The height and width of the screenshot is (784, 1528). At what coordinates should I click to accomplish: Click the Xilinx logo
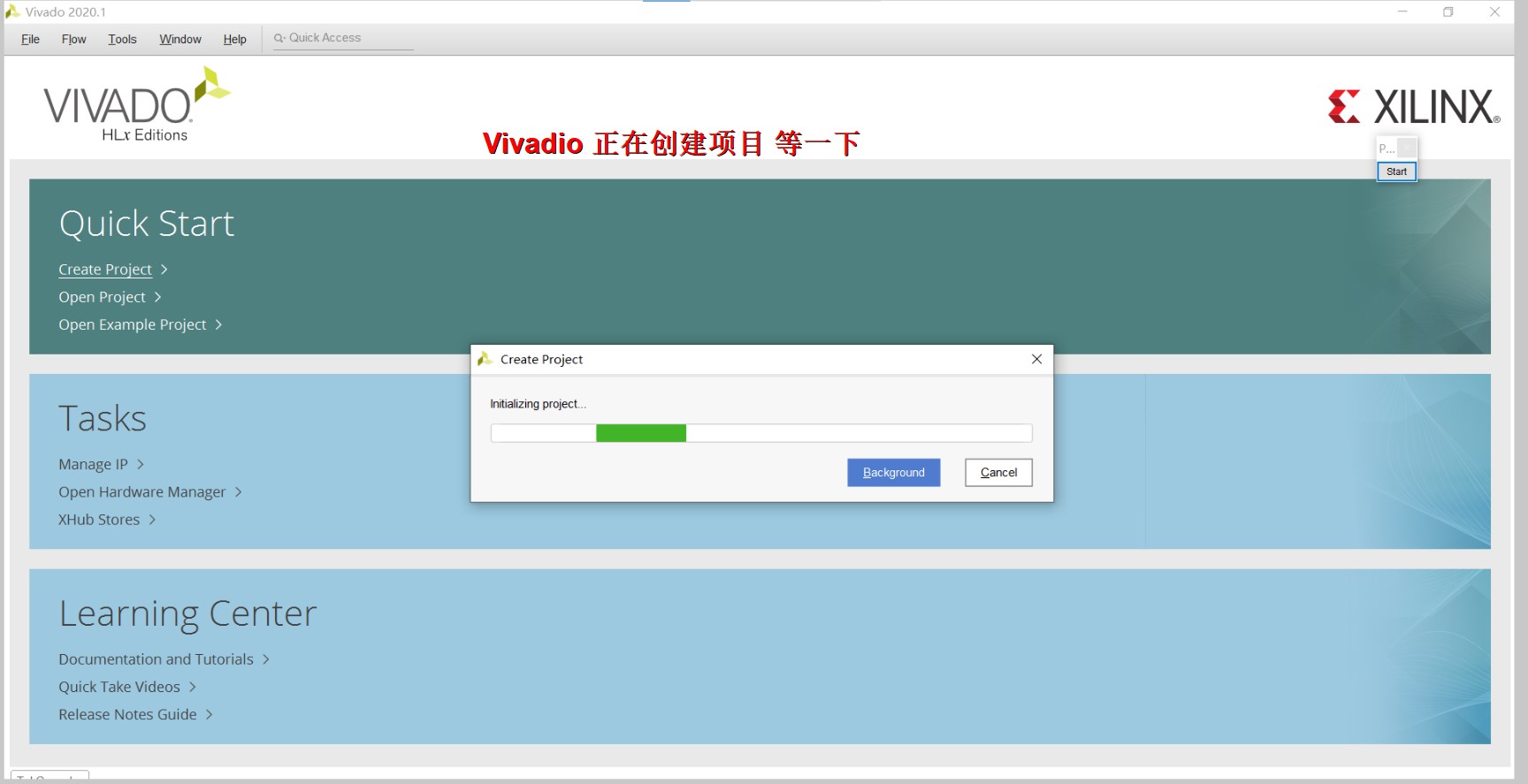[x=1413, y=107]
